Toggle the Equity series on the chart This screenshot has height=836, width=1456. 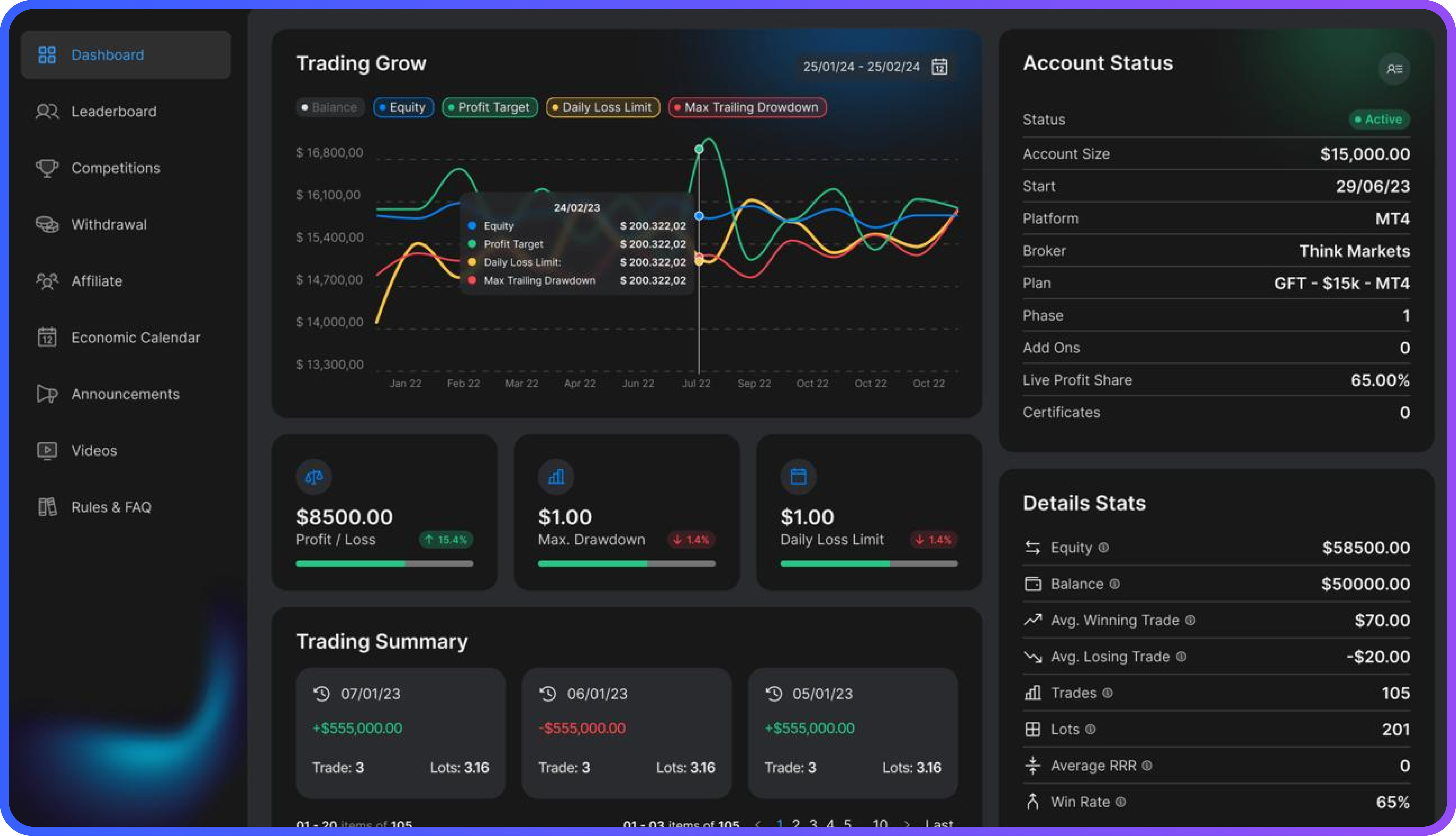pos(403,107)
